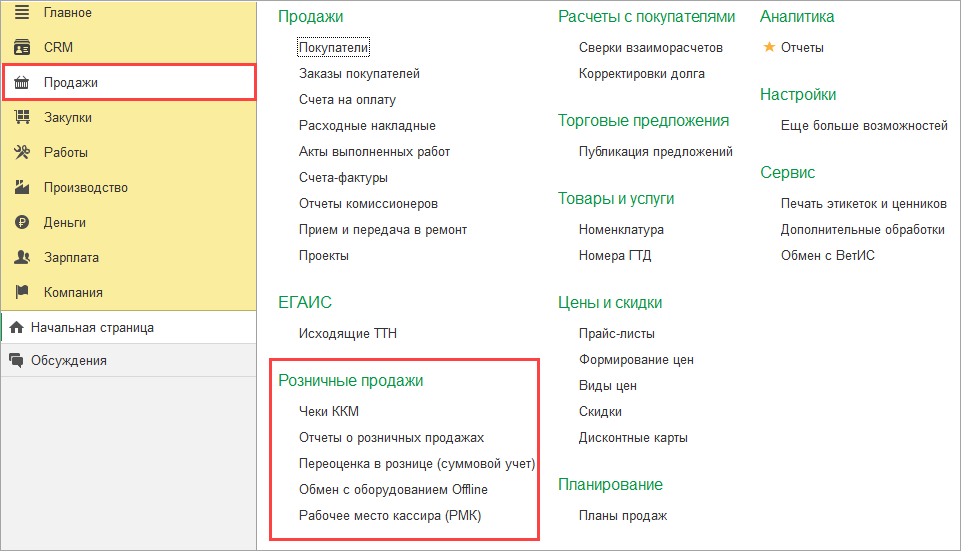Open Печать этикеток и ценников

pyautogui.click(x=863, y=203)
